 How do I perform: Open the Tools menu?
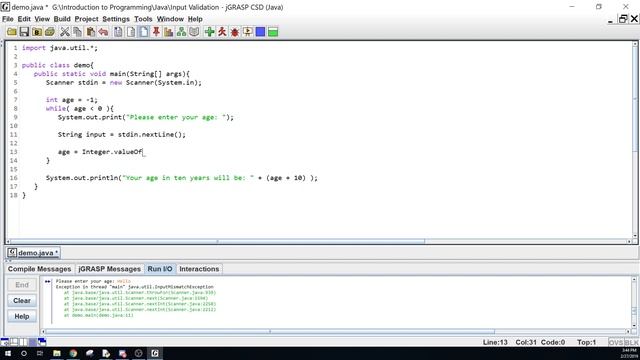pos(143,19)
